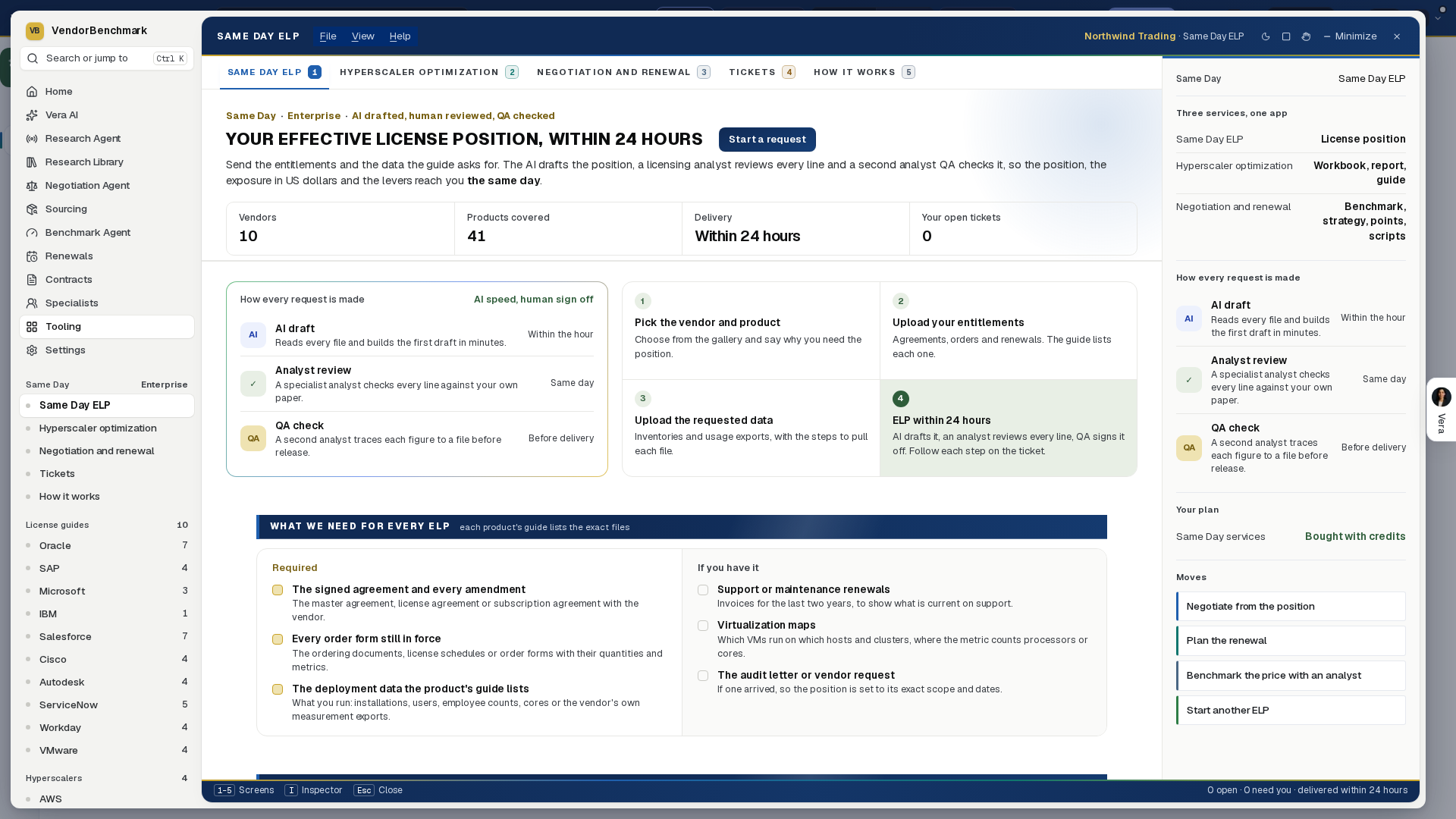Click the Benchmark Agent gauge icon
Viewport: 1456px width, 819px height.
click(x=32, y=233)
